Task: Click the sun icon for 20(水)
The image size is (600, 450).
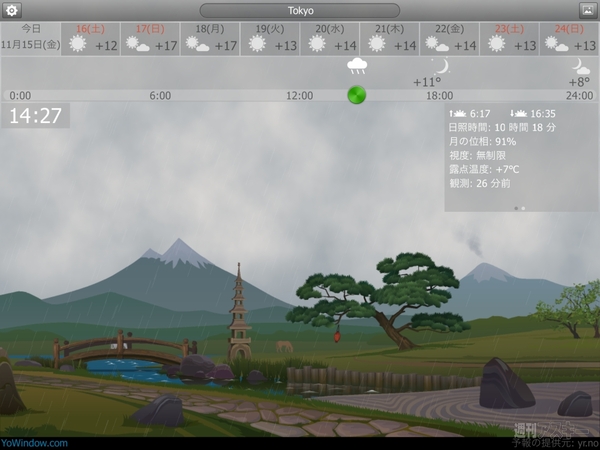Action: (317, 44)
